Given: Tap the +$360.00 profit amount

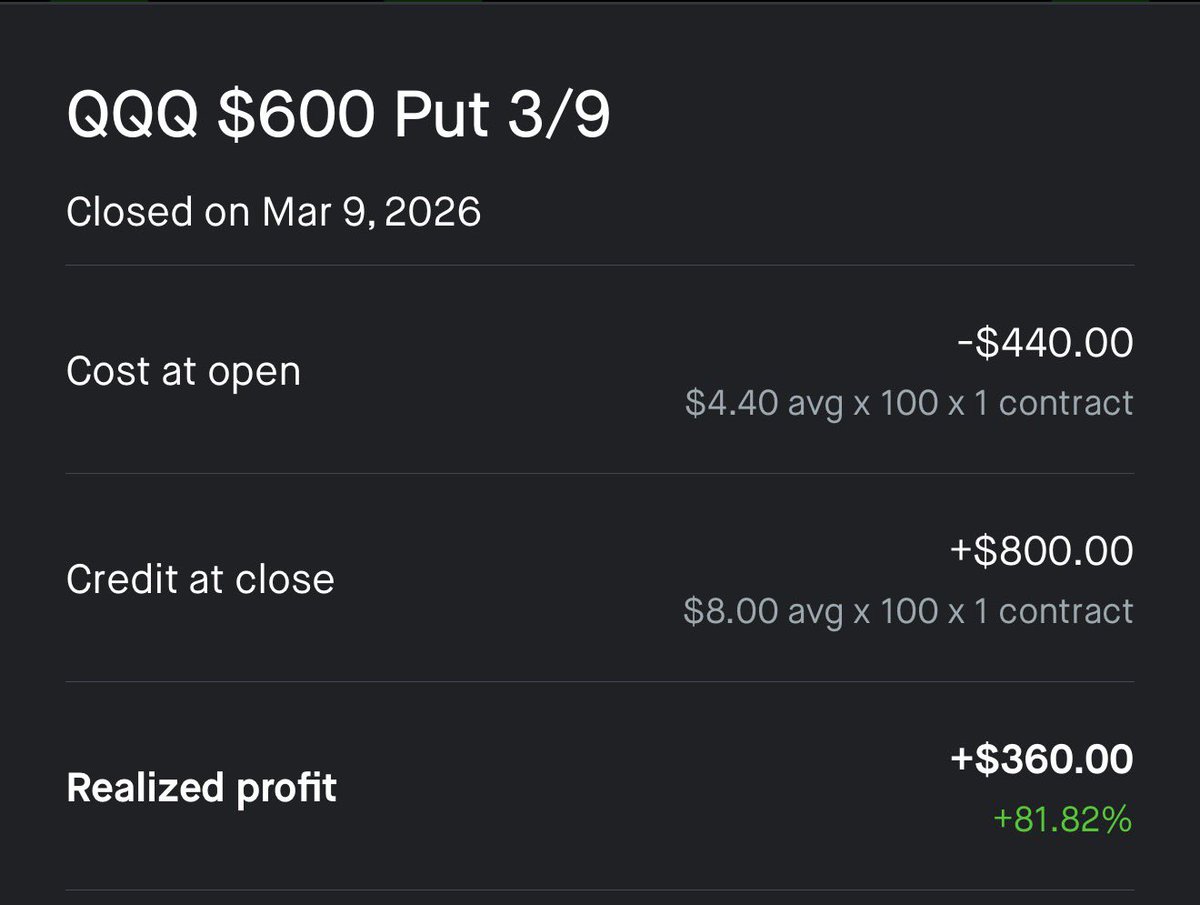Looking at the screenshot, I should [x=1041, y=760].
